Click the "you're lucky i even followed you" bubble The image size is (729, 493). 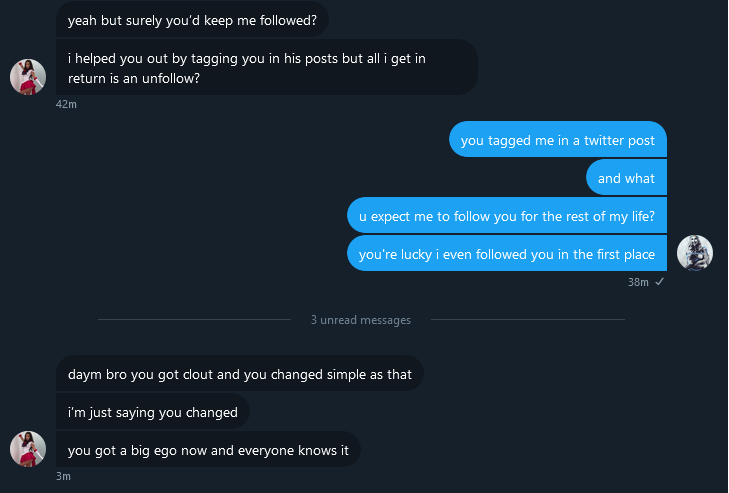click(506, 254)
